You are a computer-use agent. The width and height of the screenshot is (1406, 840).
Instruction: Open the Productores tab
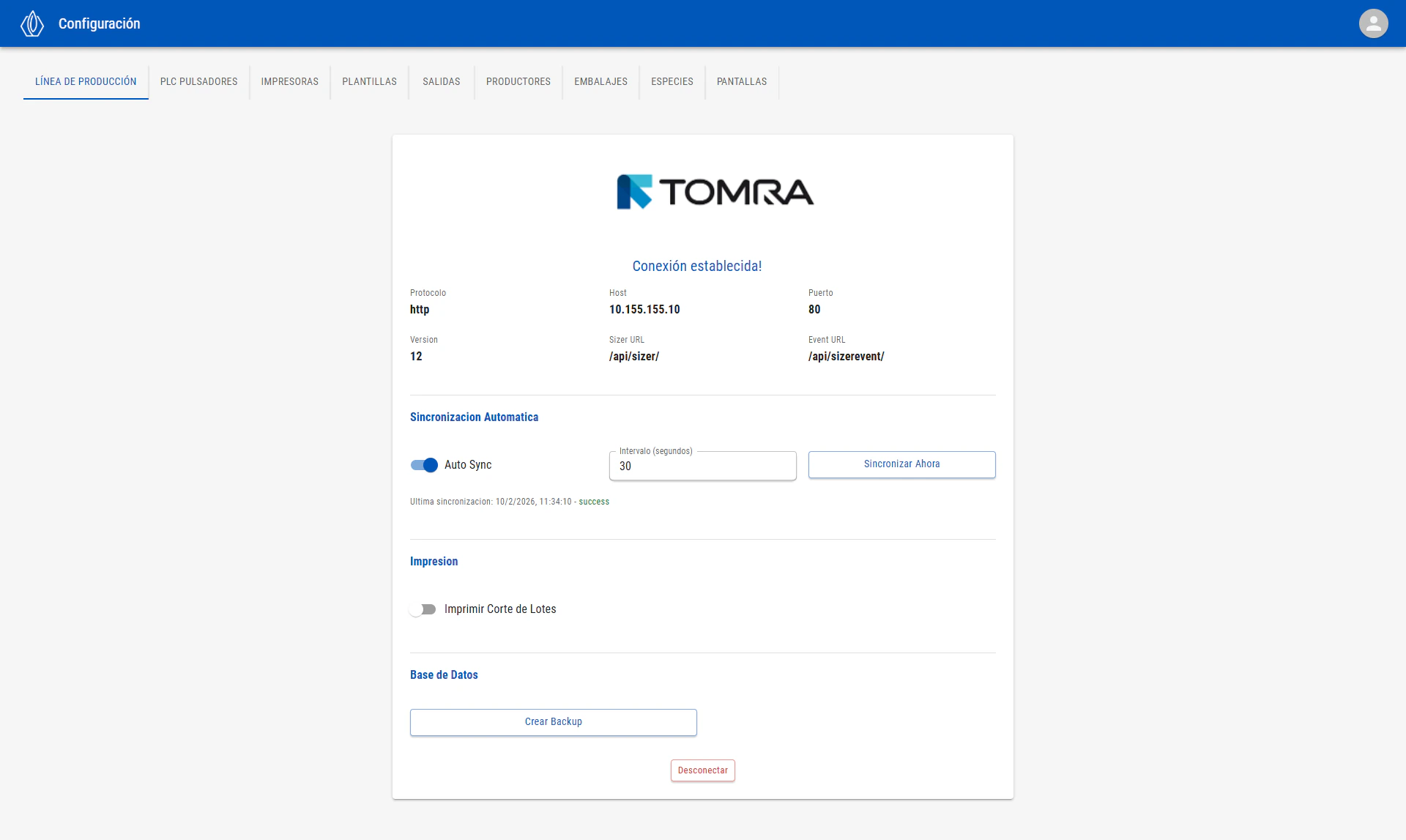(x=518, y=81)
